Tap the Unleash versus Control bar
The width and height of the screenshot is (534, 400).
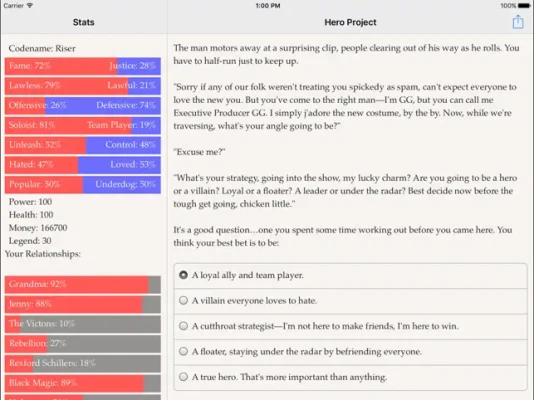pos(83,145)
